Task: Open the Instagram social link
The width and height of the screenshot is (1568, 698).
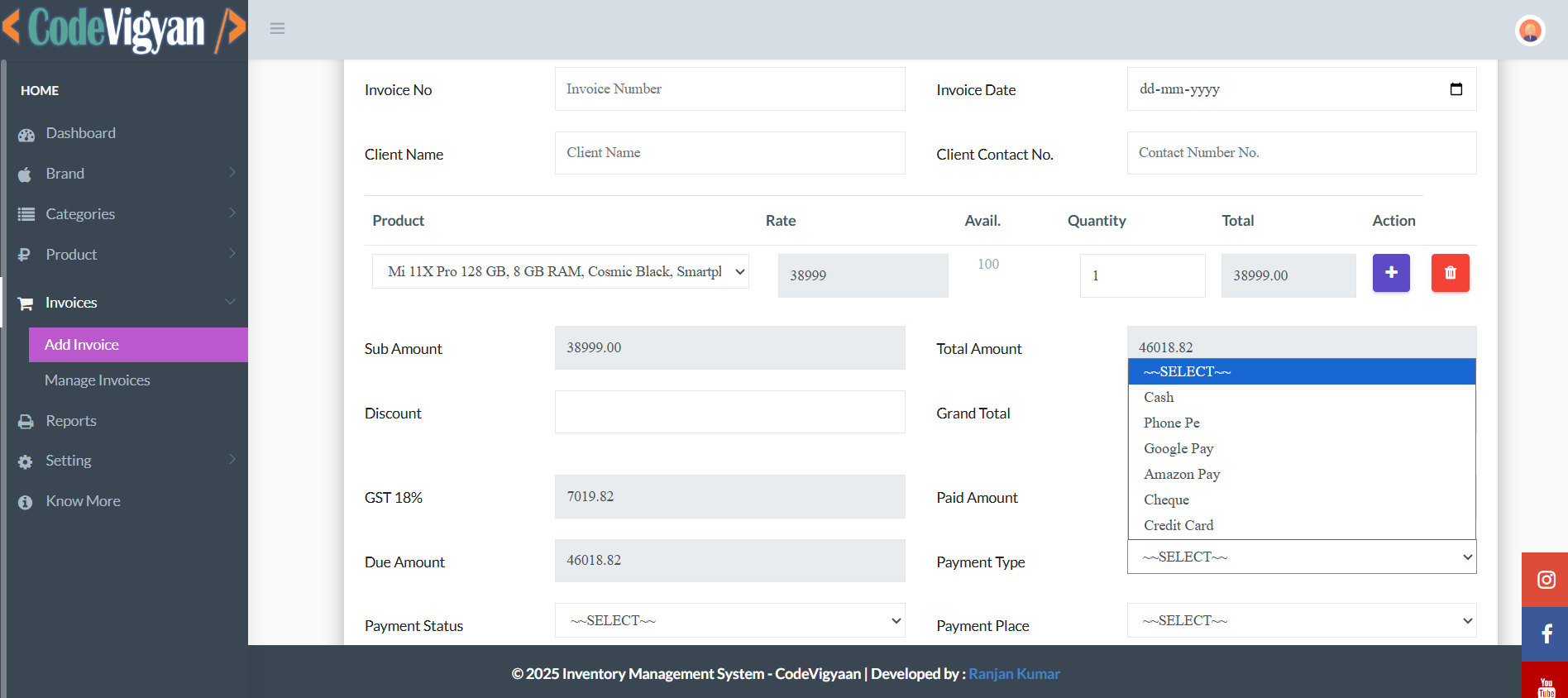Action: tap(1546, 580)
